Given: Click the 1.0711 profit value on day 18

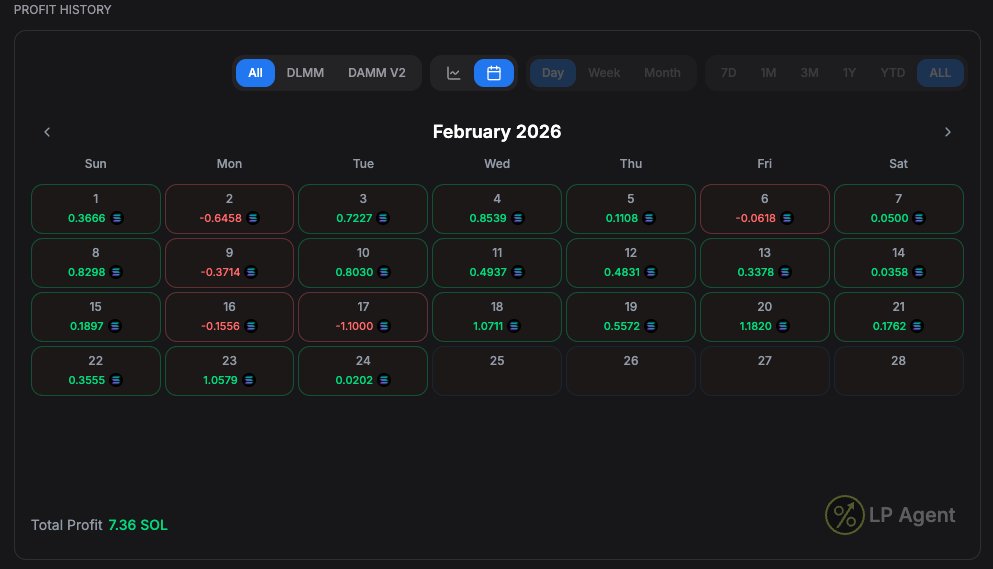Looking at the screenshot, I should (488, 326).
